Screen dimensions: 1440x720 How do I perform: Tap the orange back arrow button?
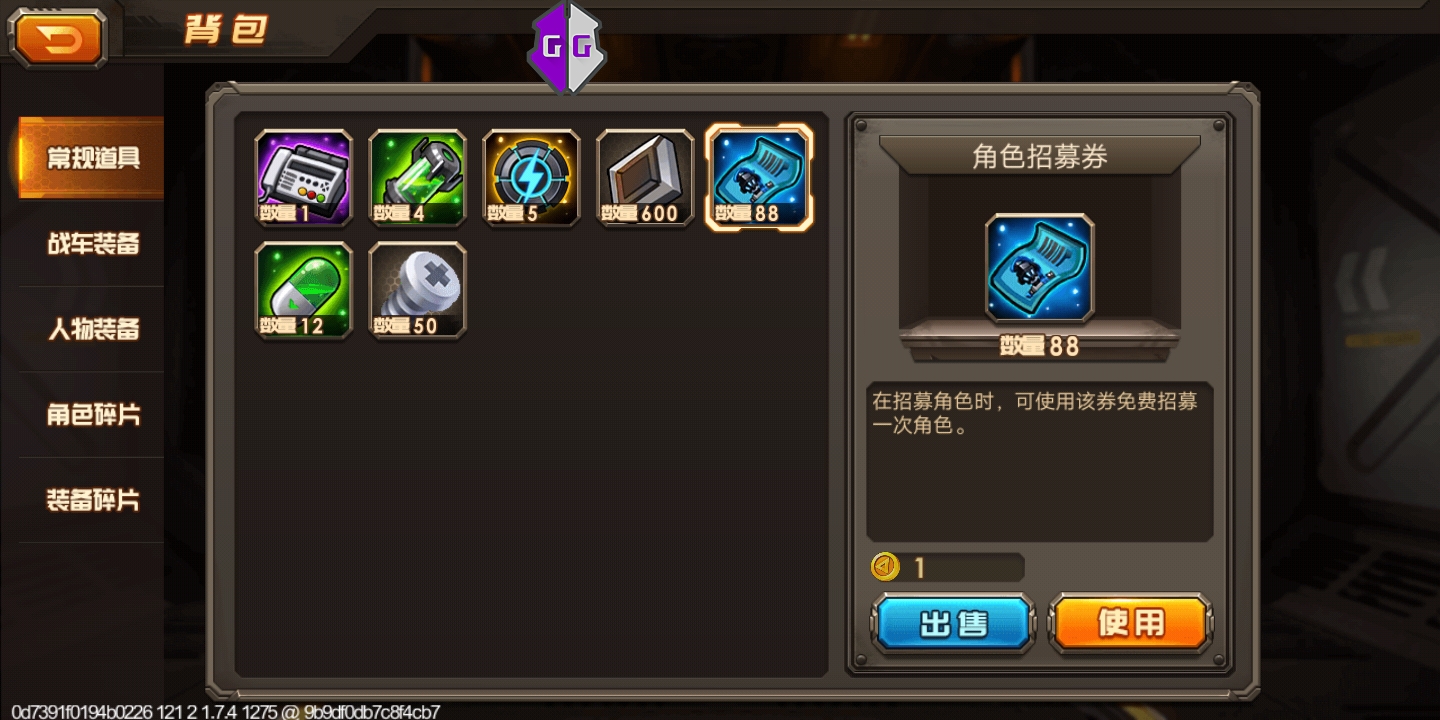(x=58, y=38)
